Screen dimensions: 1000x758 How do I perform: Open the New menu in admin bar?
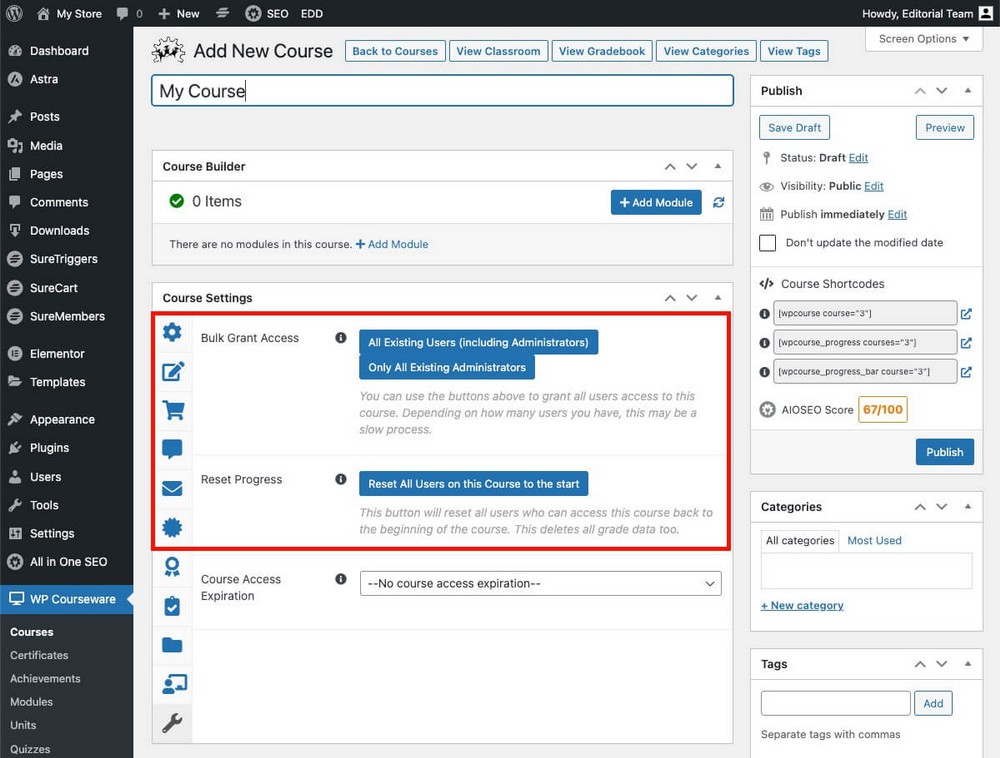click(x=179, y=13)
